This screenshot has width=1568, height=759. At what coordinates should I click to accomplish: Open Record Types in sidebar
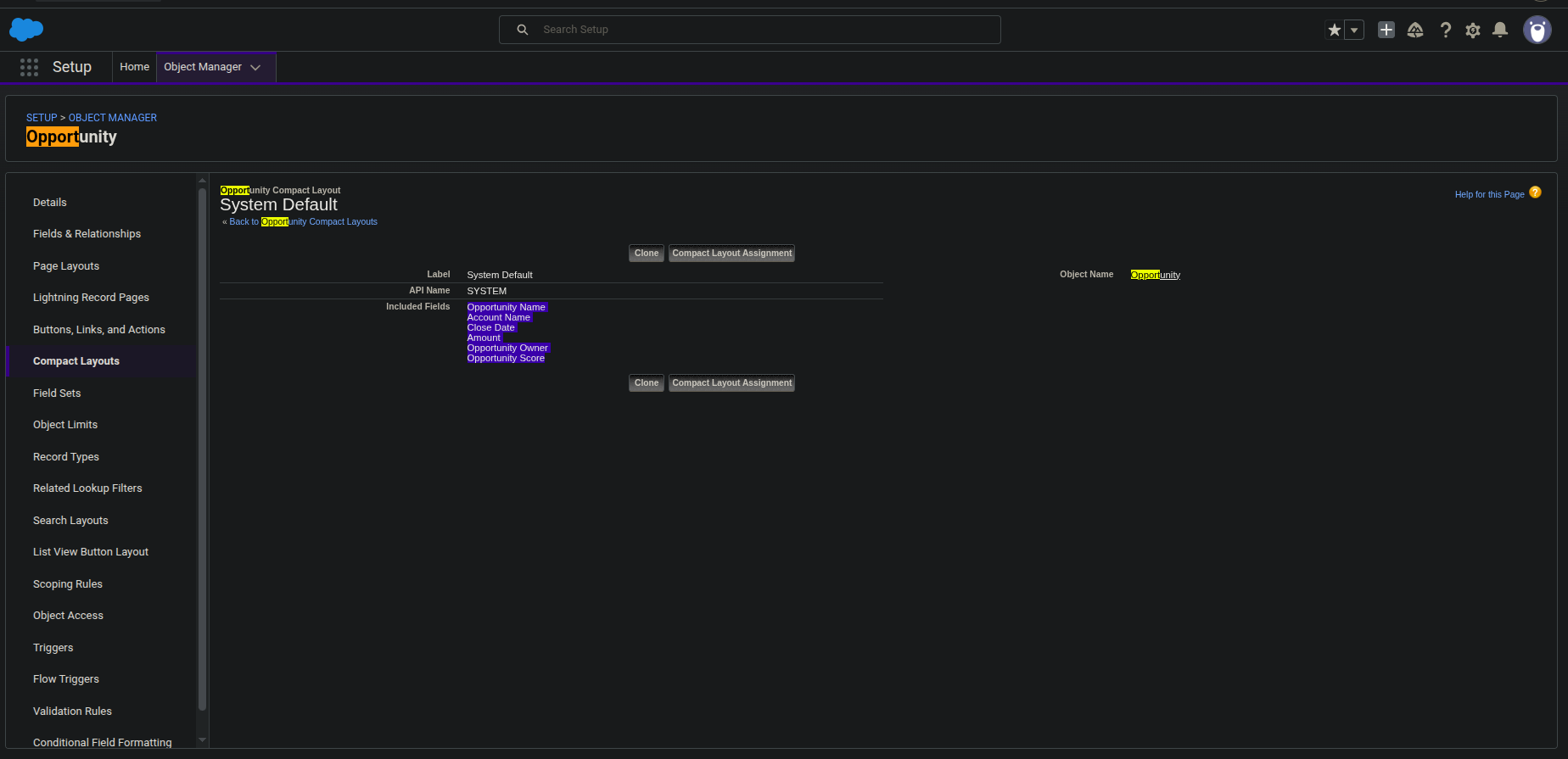pyautogui.click(x=66, y=456)
